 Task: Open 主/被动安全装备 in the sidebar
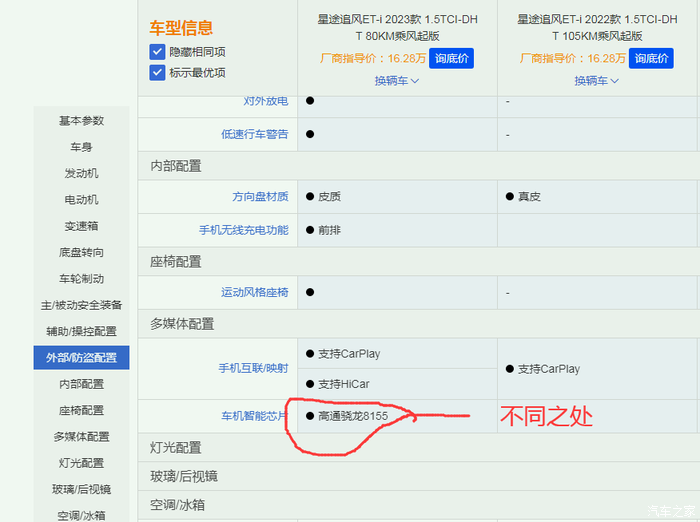[x=81, y=305]
